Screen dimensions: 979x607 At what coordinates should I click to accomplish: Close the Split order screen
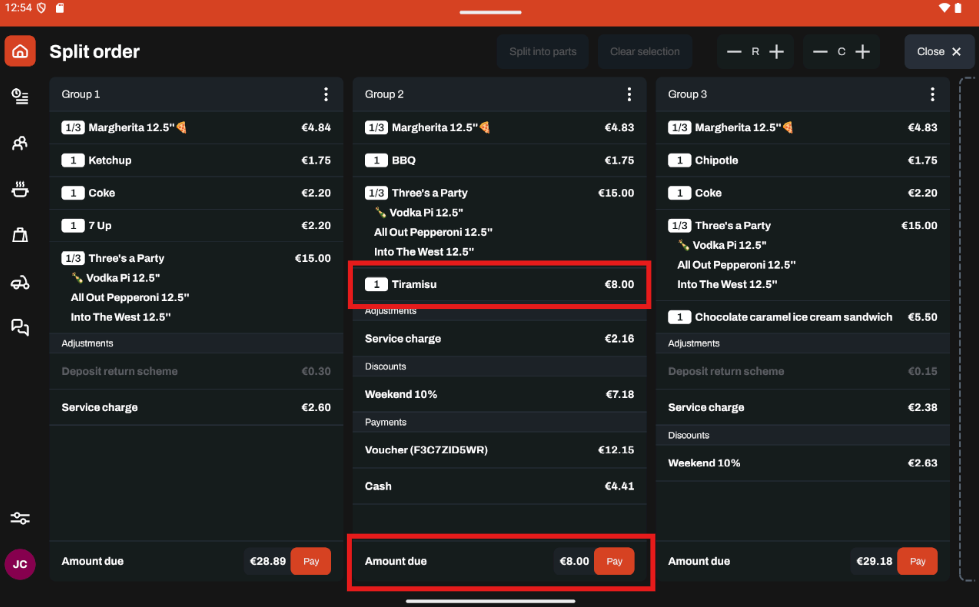[939, 52]
